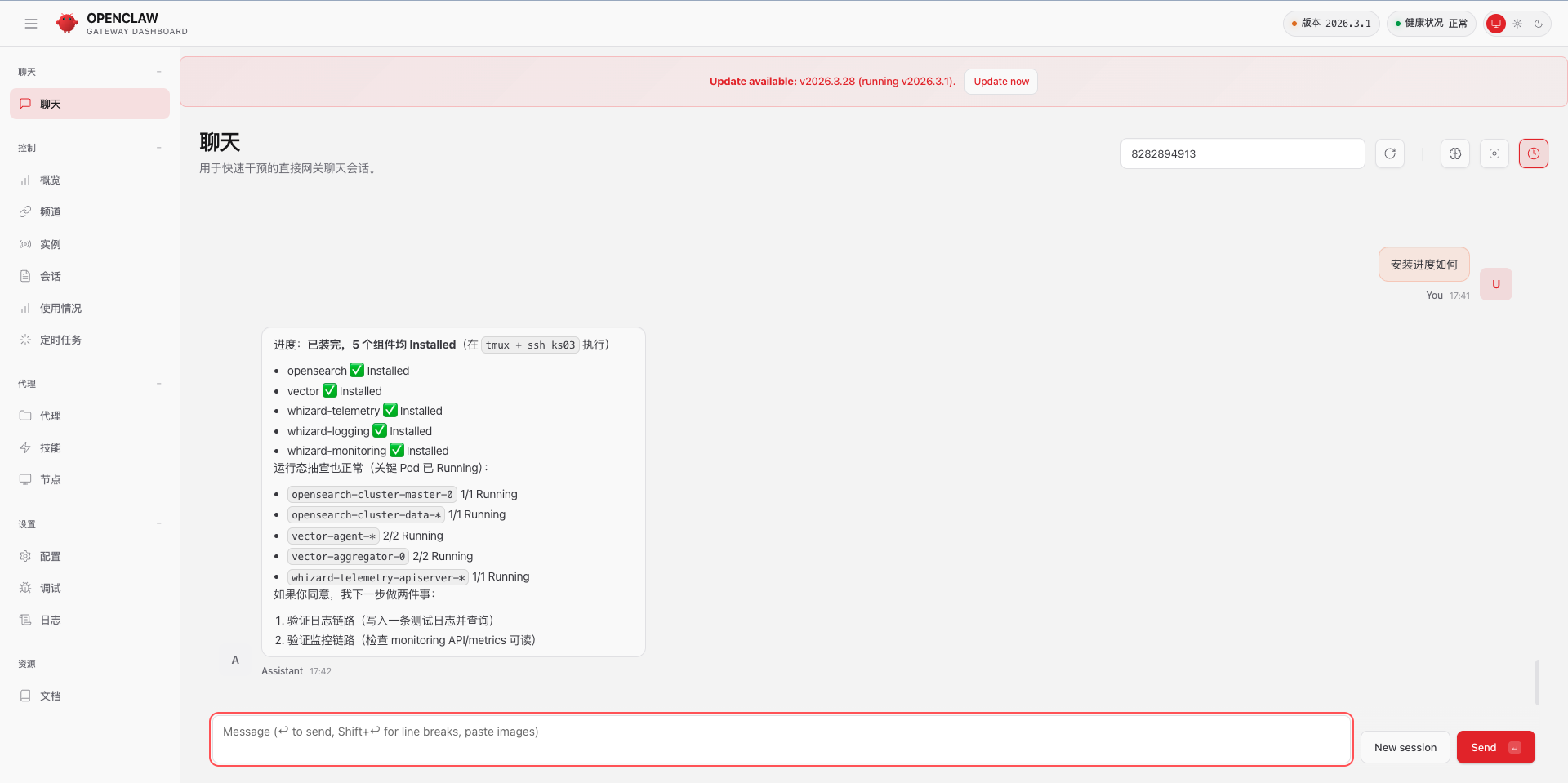The width and height of the screenshot is (1568, 783).
Task: Refresh the chat with the reload icon
Action: point(1390,153)
